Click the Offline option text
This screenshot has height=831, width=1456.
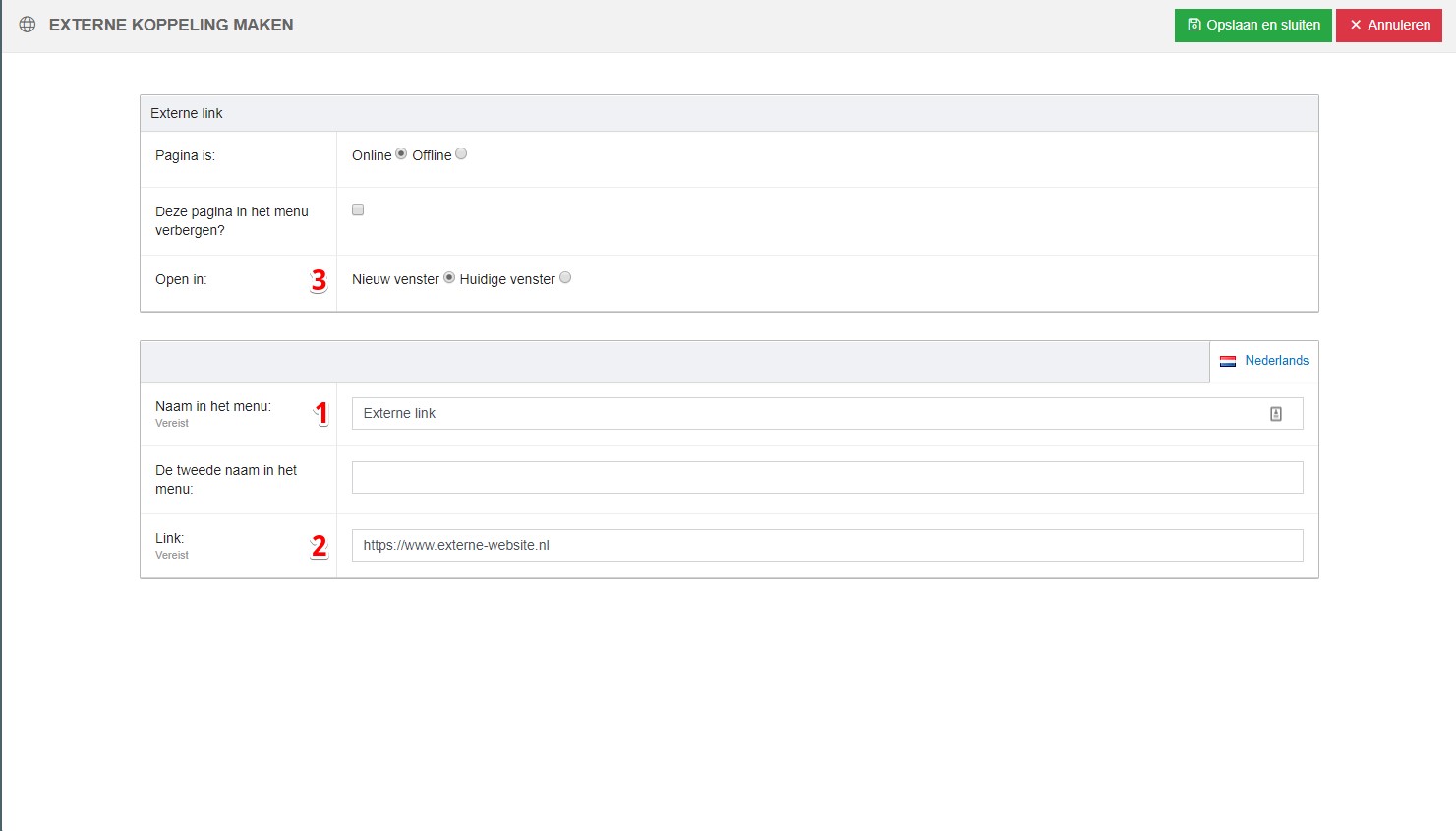click(432, 155)
